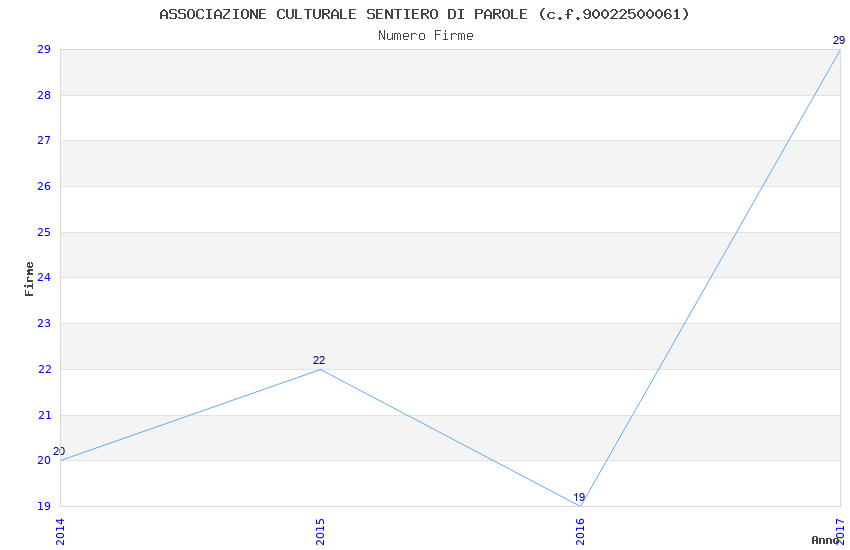Click y-axis value 19
Viewport: 850px width, 550px height.
44,506
